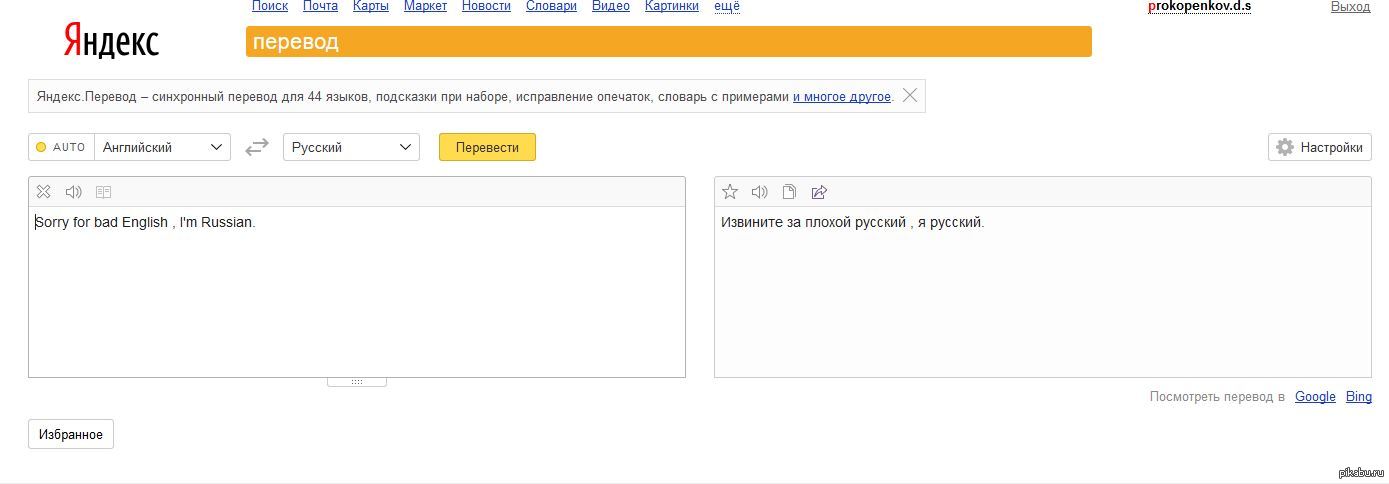Open Карты from top navigation
1389x484 pixels.
pyautogui.click(x=371, y=6)
